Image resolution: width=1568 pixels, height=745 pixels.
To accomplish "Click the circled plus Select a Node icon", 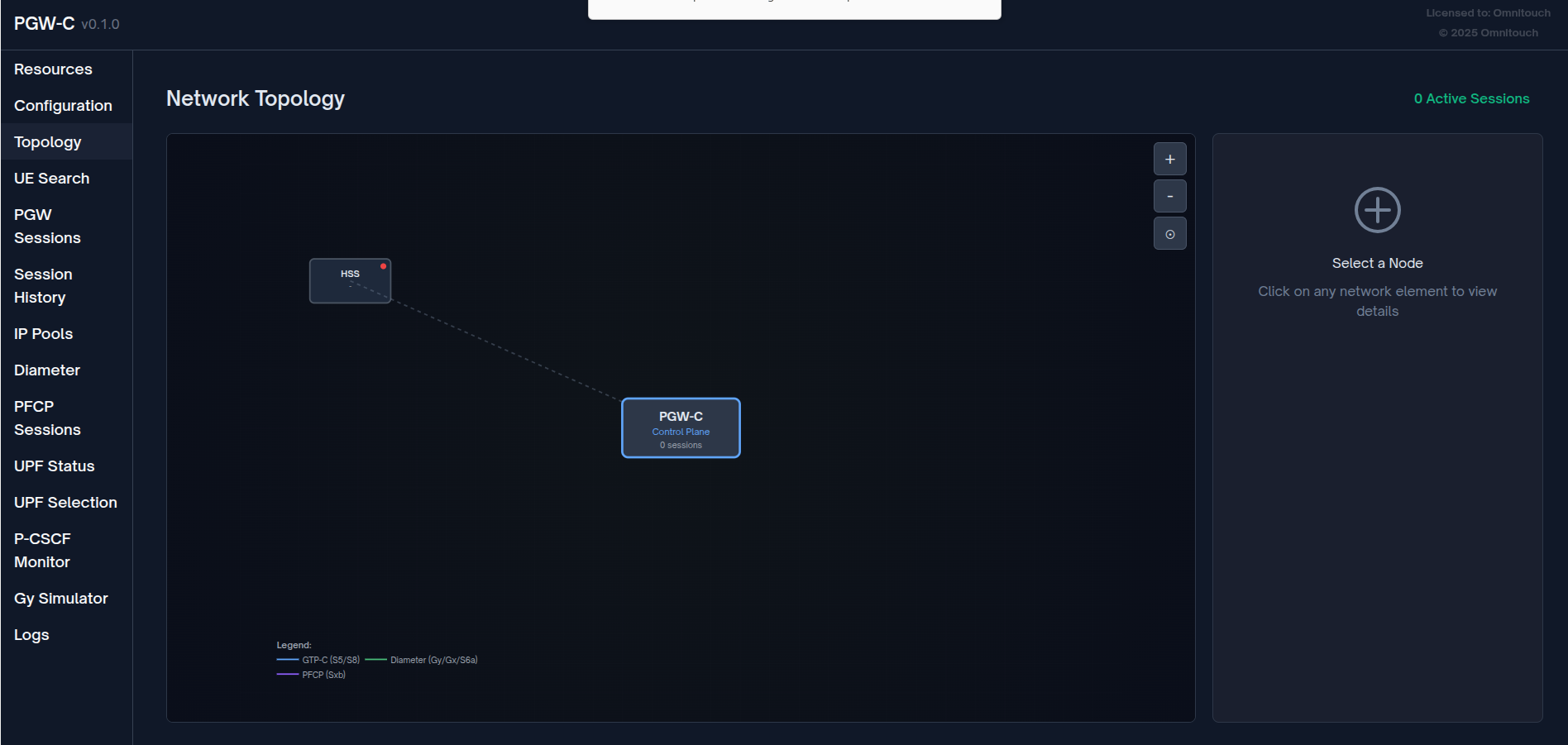I will [1377, 210].
